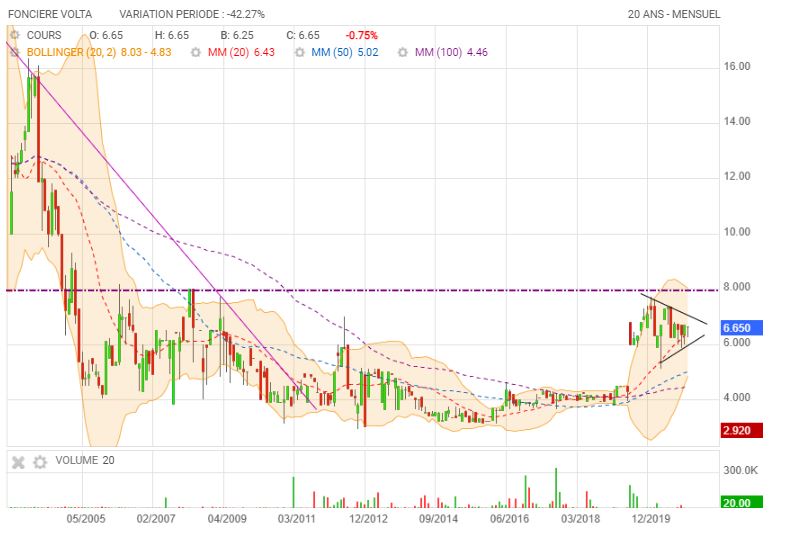786x534 pixels.
Task: Click the 02/2007 date axis label
Action: pos(156,518)
